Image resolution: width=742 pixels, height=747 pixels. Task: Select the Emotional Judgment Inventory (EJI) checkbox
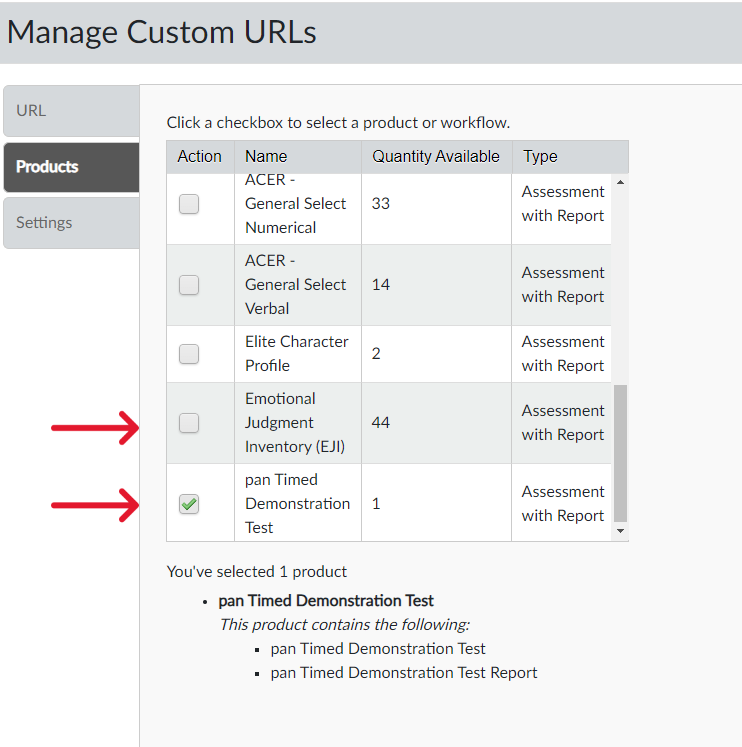coord(189,423)
